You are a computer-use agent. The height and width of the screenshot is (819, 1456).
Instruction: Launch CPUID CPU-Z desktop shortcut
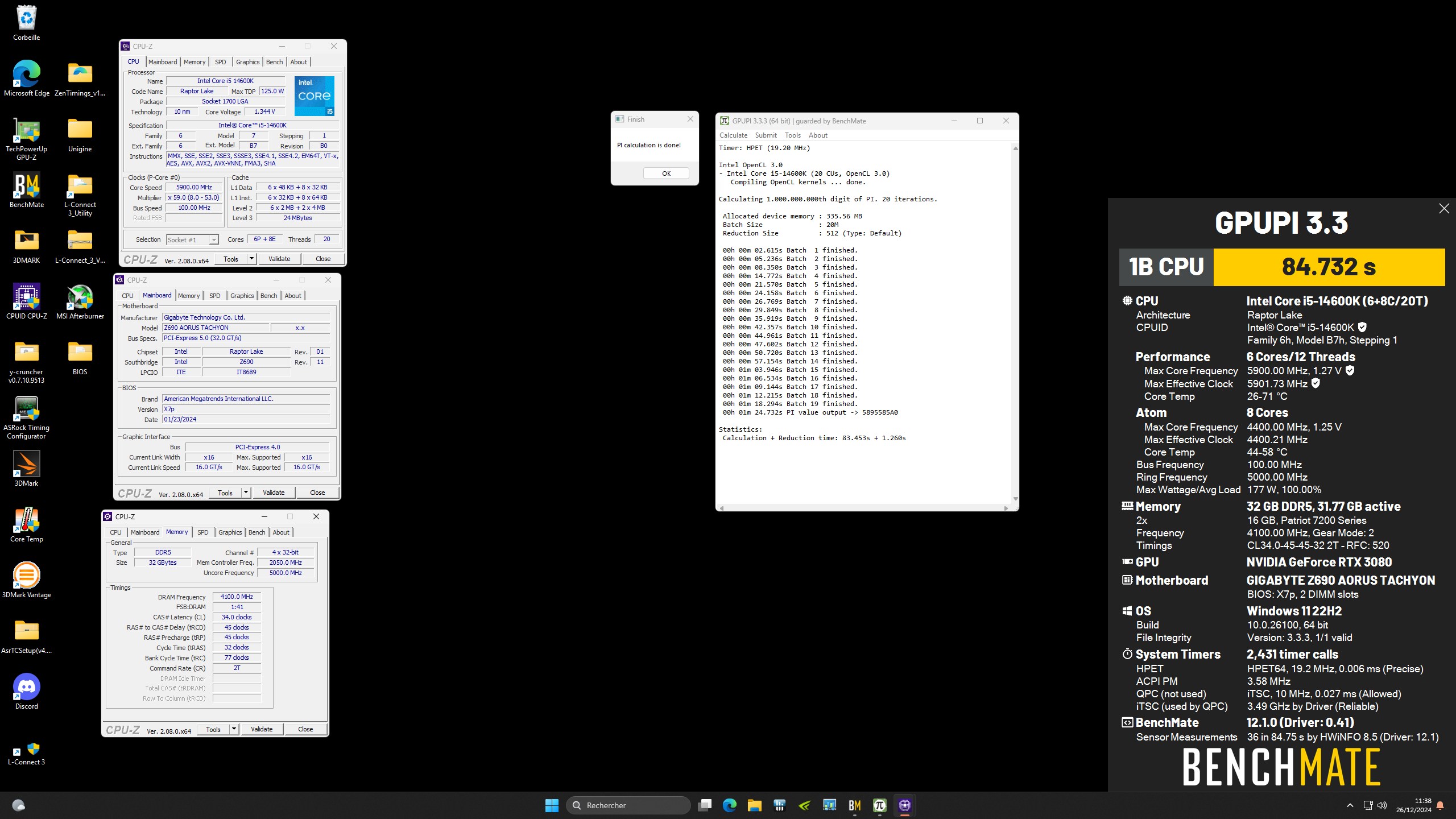(x=26, y=302)
